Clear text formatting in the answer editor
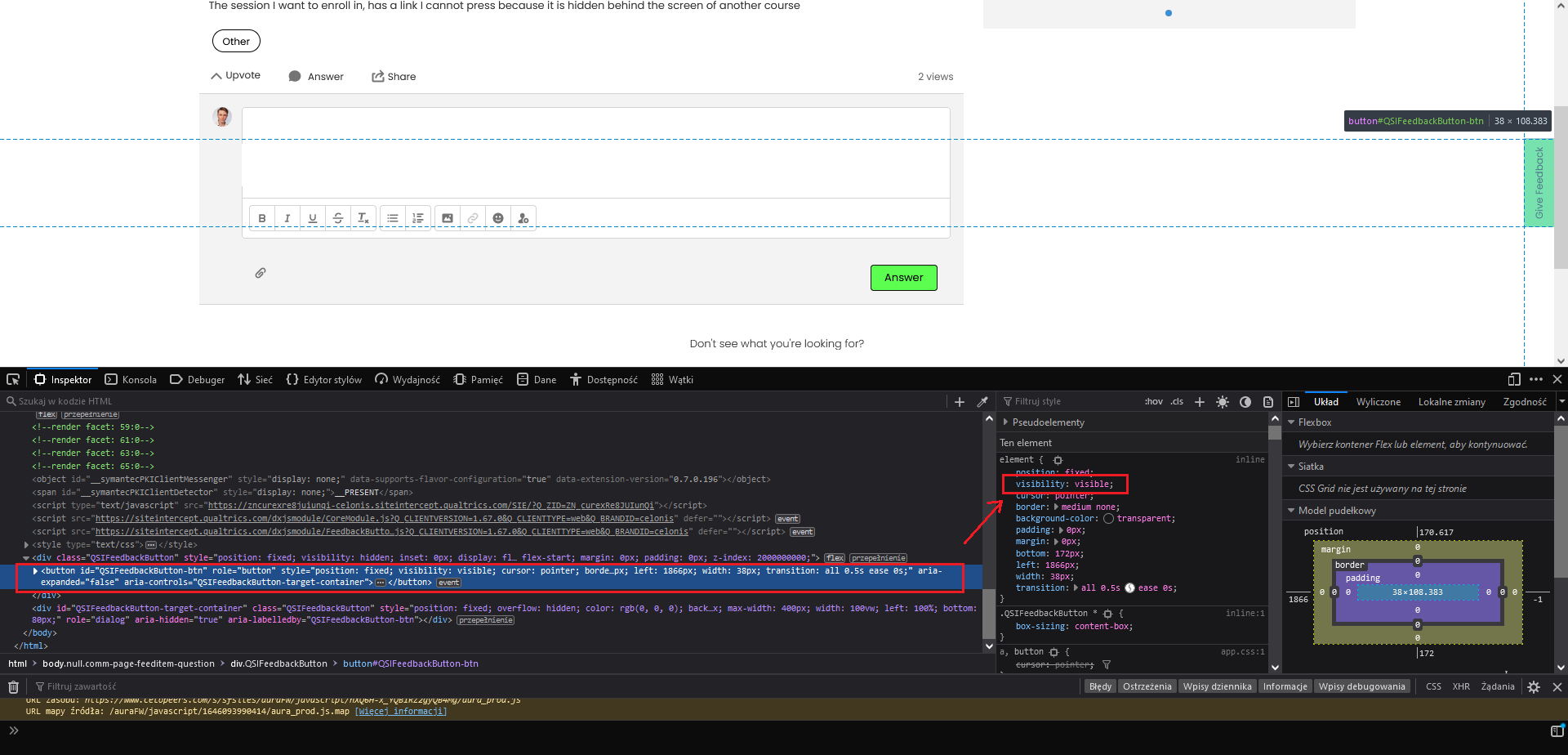The image size is (1568, 755). [363, 218]
